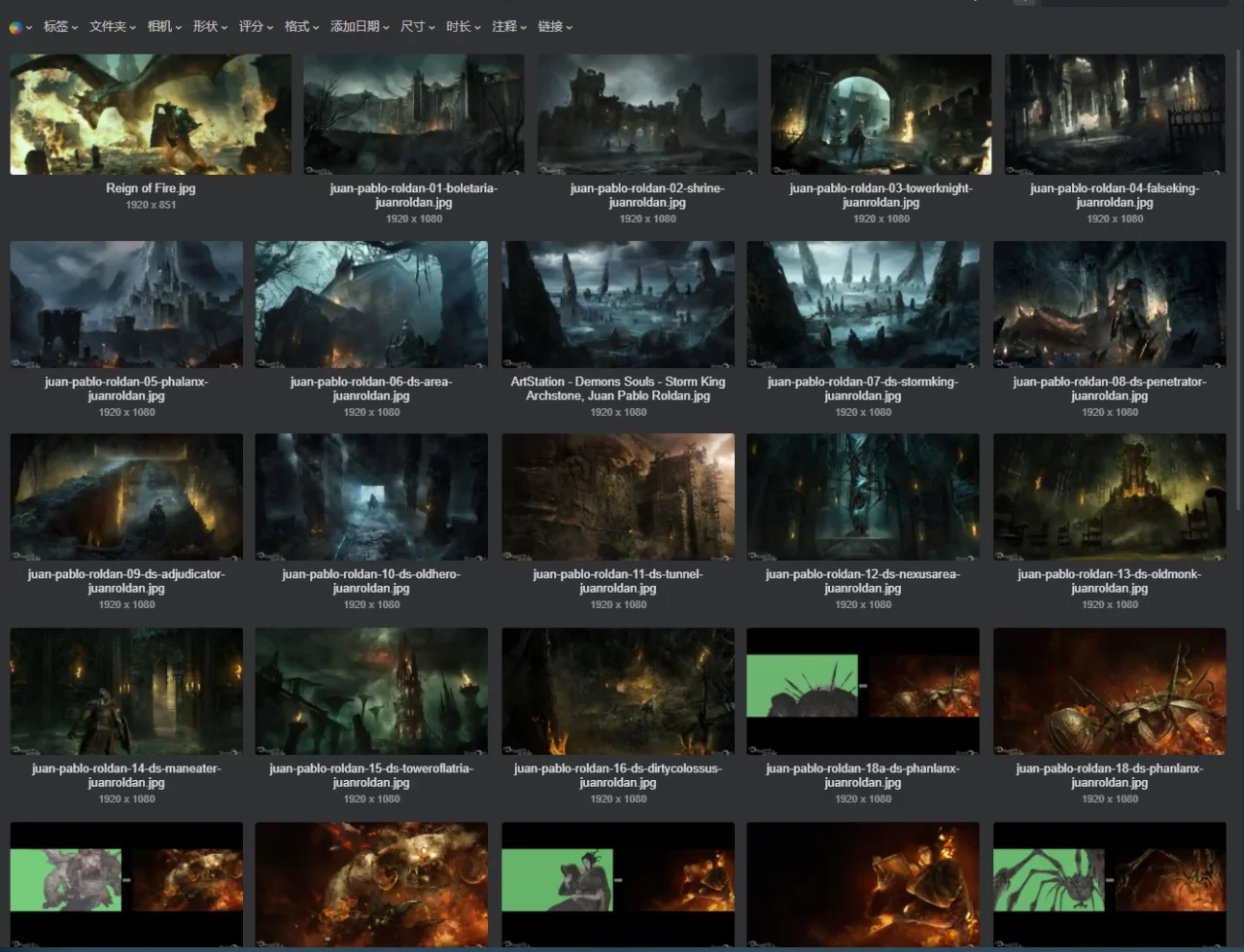Select the 08-ds-penetrator thumbnail
This screenshot has height=952, width=1244.
(x=1110, y=304)
